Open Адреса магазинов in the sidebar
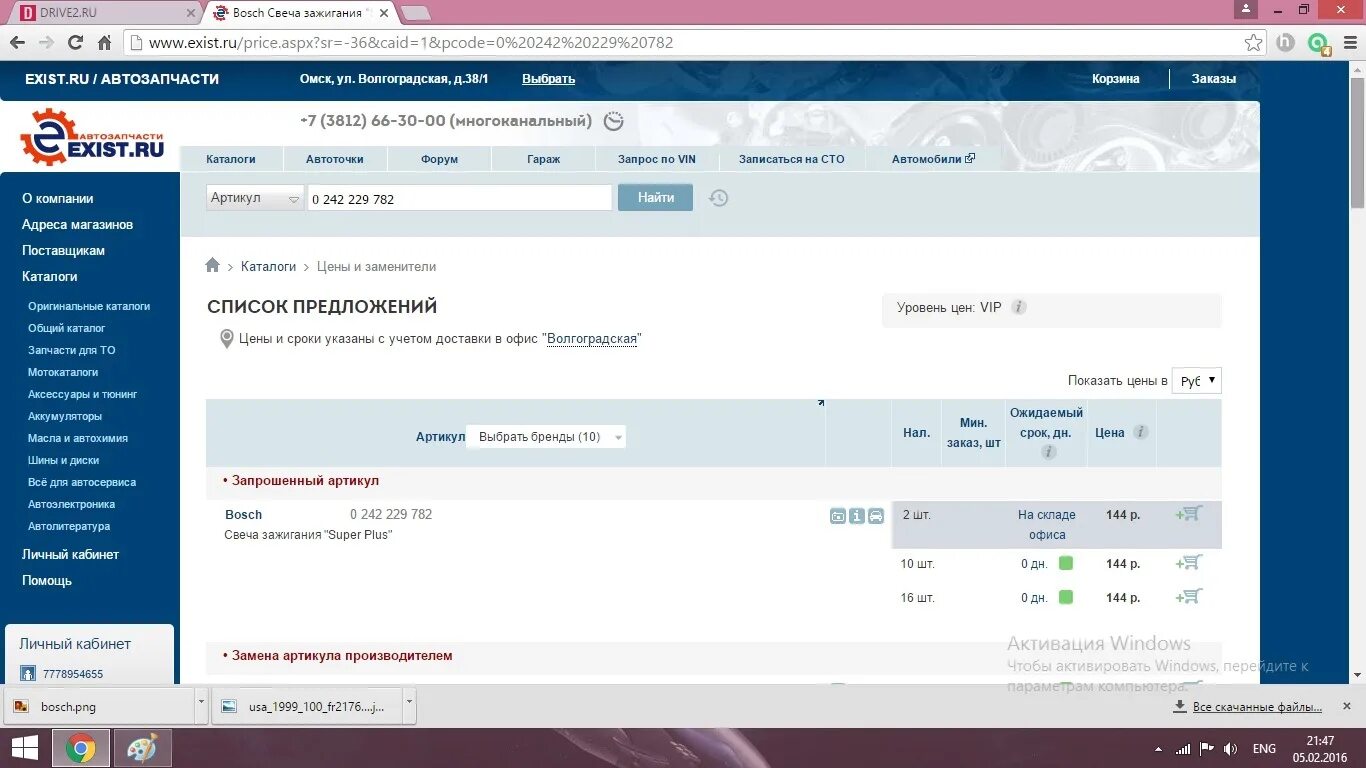 (x=77, y=224)
